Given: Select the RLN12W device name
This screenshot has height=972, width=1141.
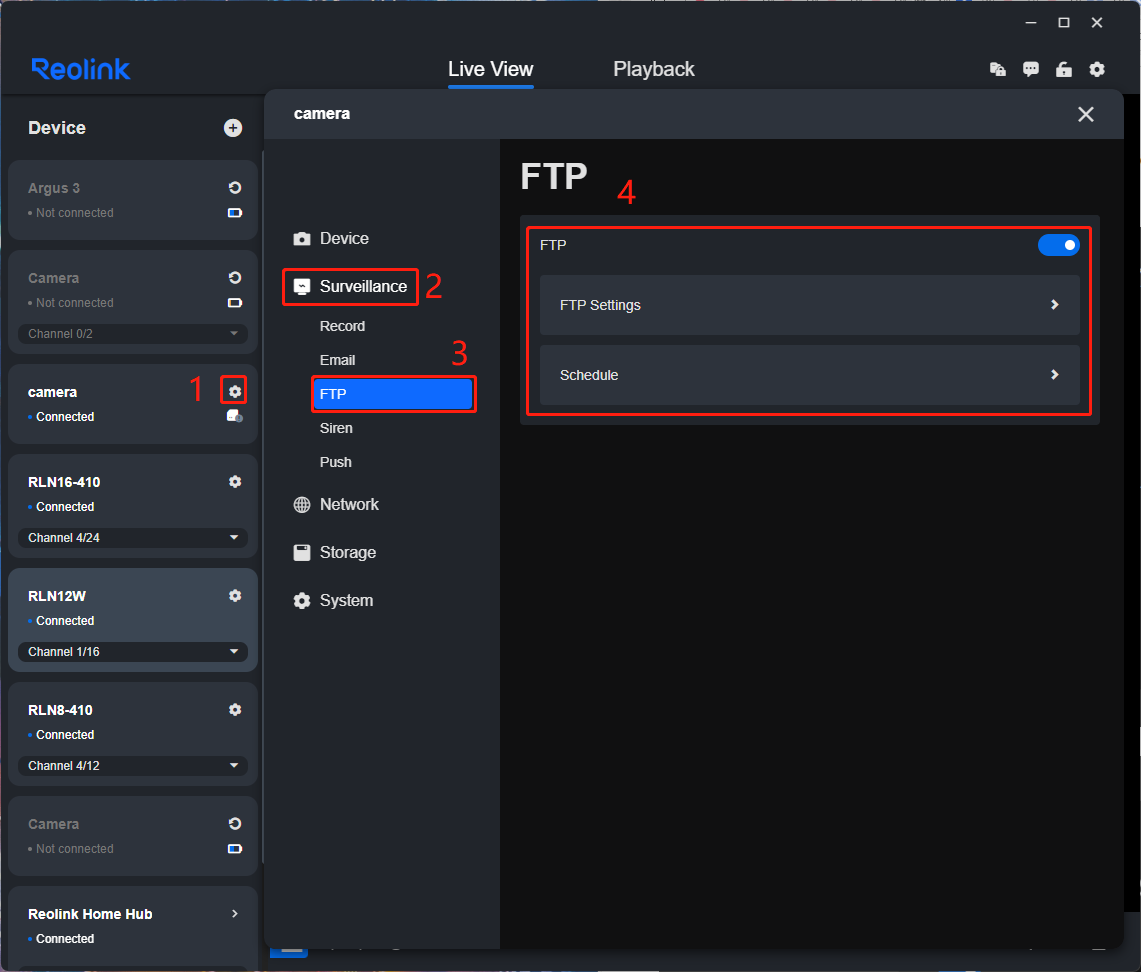Looking at the screenshot, I should point(57,597).
